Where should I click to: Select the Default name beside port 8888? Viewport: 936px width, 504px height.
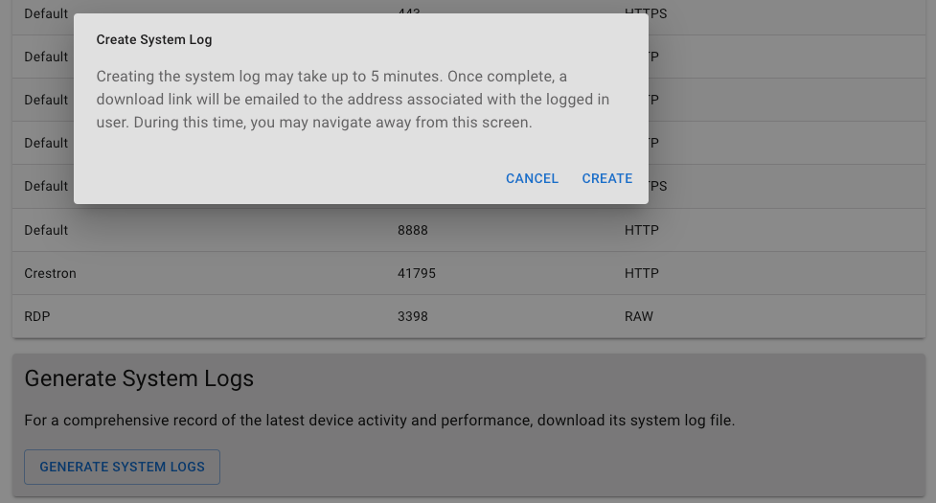(x=46, y=230)
